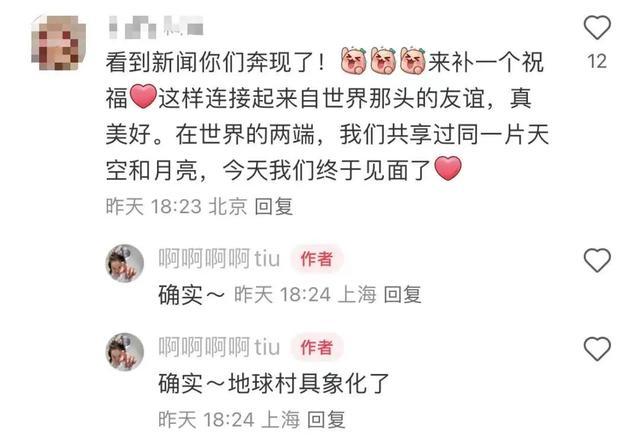
Task: Like the top comment with 12 likes
Action: pos(597,27)
